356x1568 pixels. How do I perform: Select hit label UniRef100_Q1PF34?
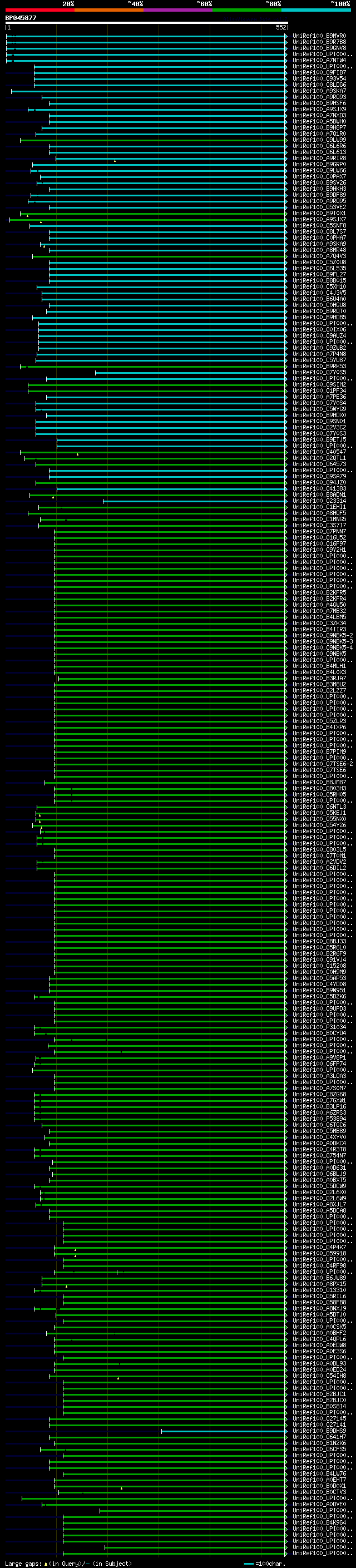[x=319, y=391]
